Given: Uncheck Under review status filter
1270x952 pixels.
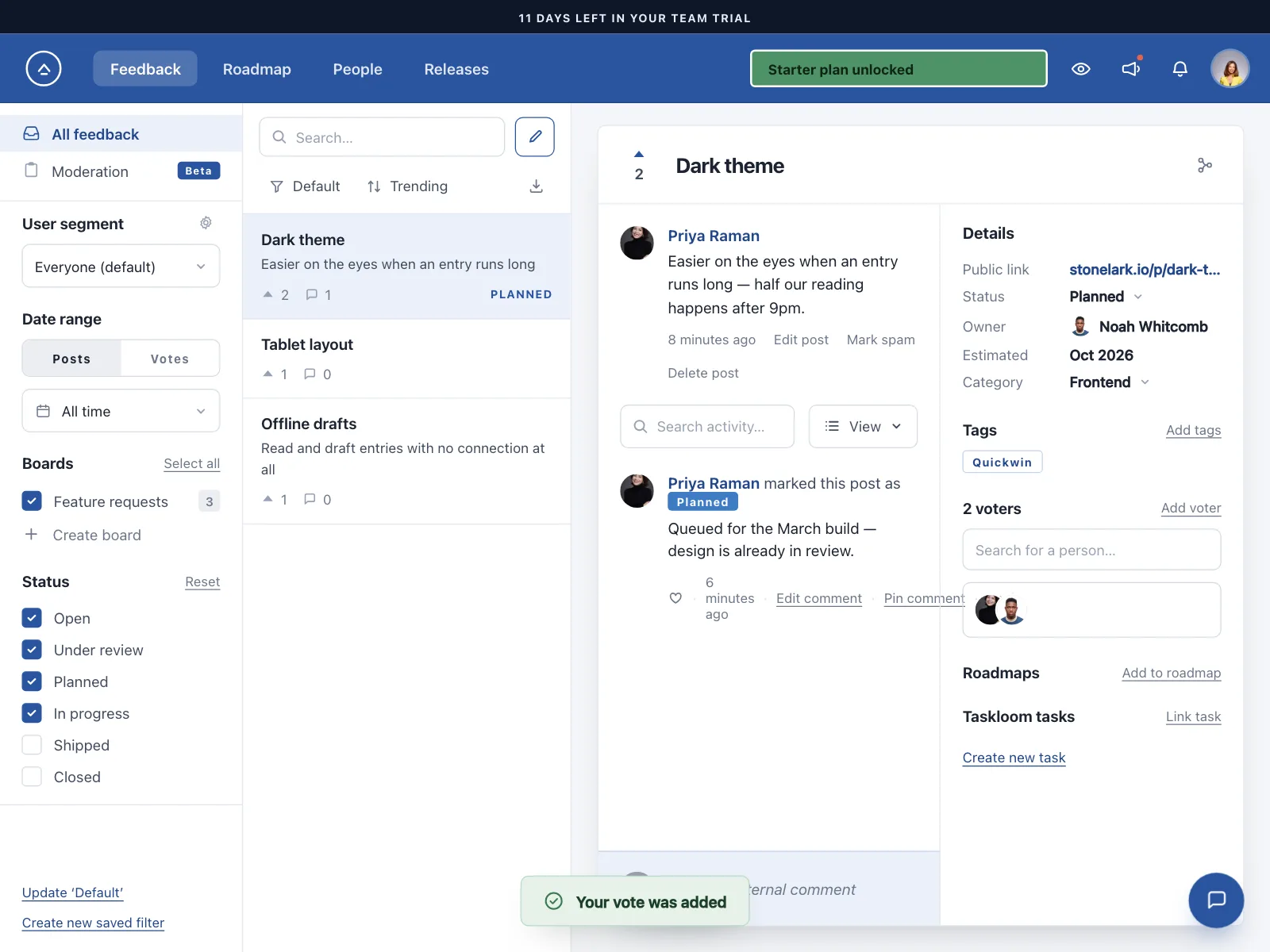Looking at the screenshot, I should 32,650.
